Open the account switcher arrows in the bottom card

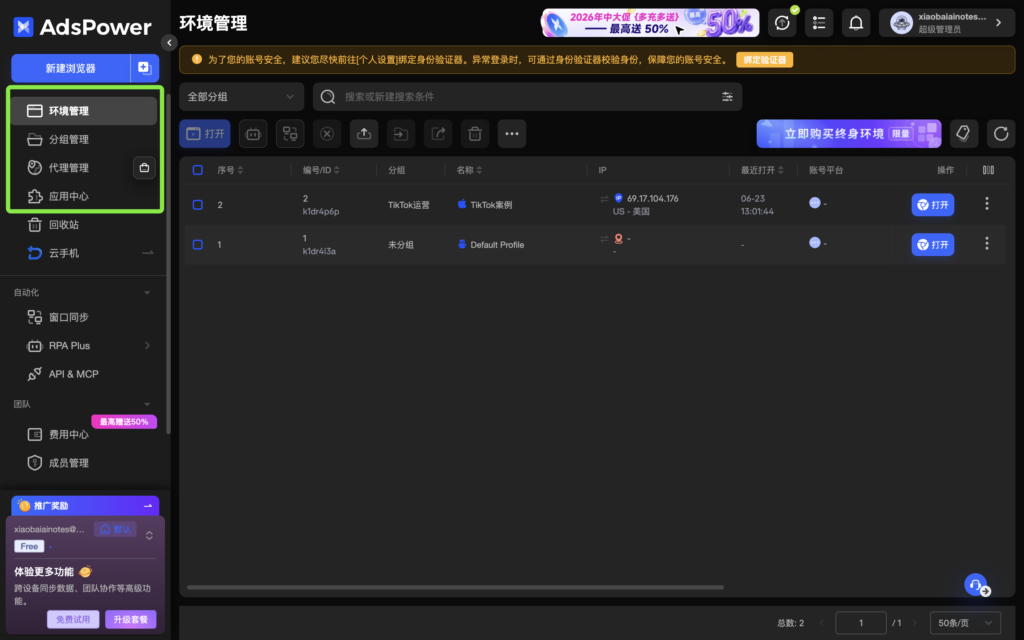[149, 536]
